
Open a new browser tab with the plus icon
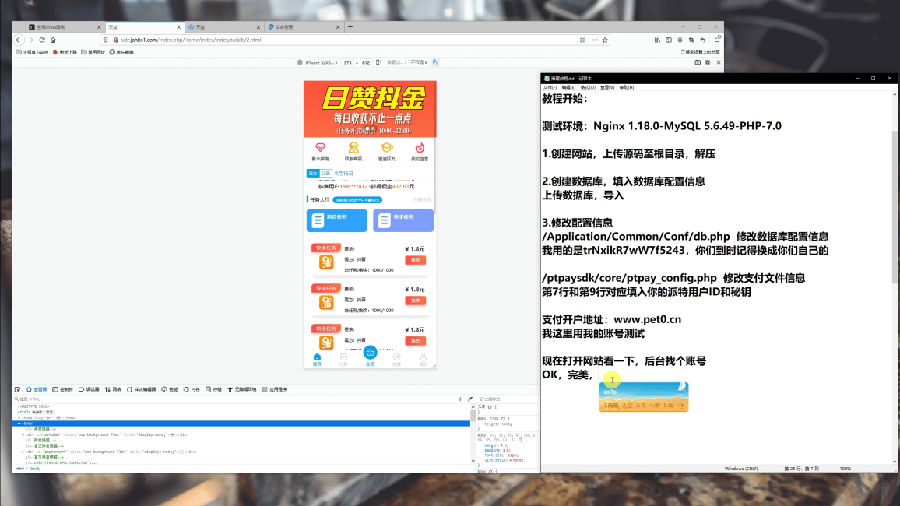(x=350, y=27)
